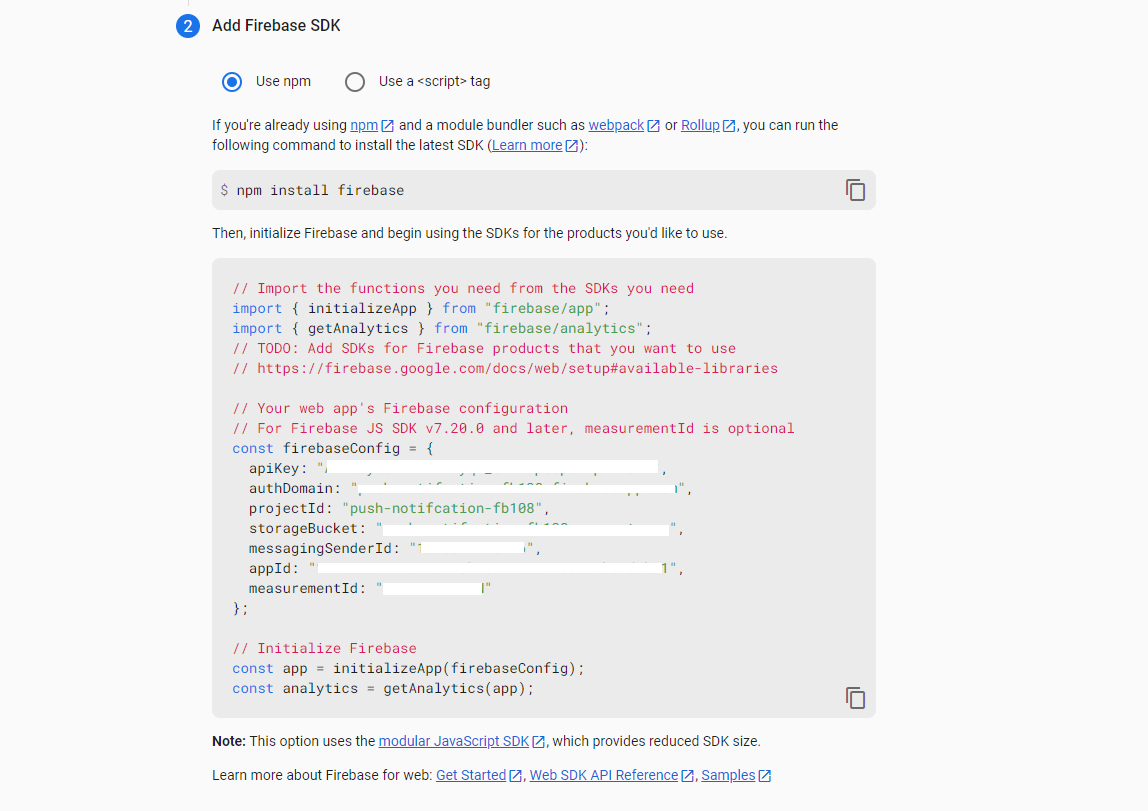Image resolution: width=1148 pixels, height=811 pixels.
Task: Click the "npm install firebase" command text
Action: point(320,190)
